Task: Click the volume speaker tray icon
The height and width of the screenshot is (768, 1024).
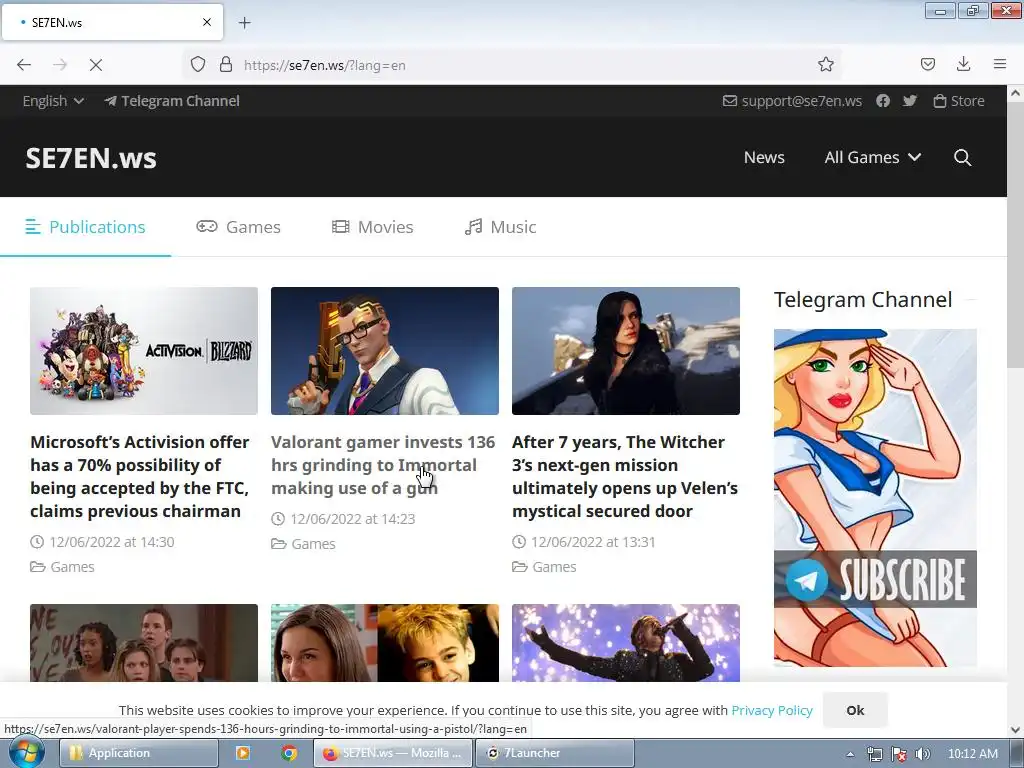Action: 923,754
